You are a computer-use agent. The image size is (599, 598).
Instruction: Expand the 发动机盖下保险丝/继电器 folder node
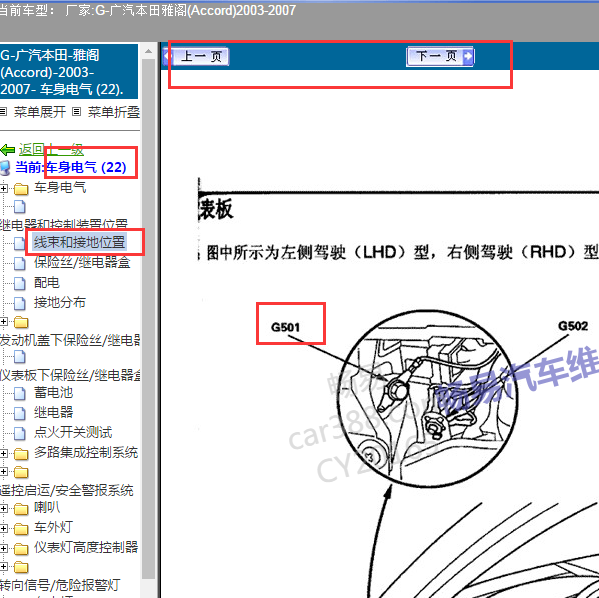pos(4,322)
